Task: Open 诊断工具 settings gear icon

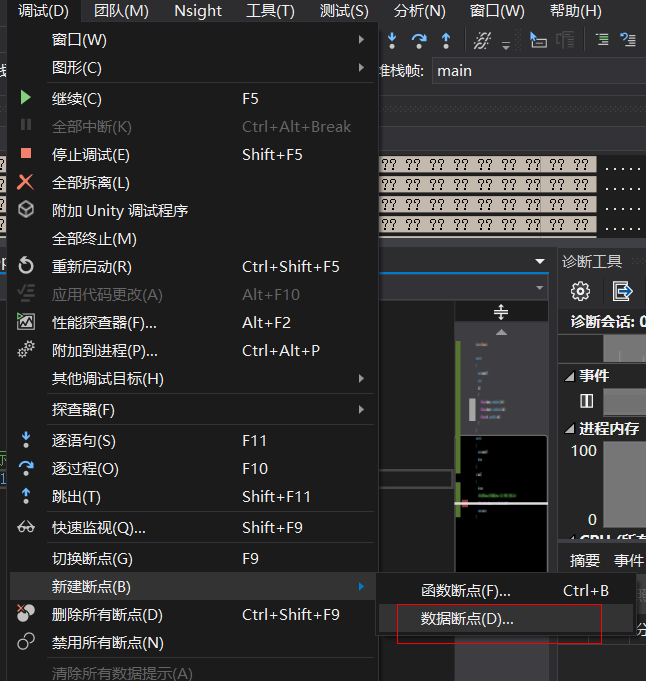Action: pos(580,291)
